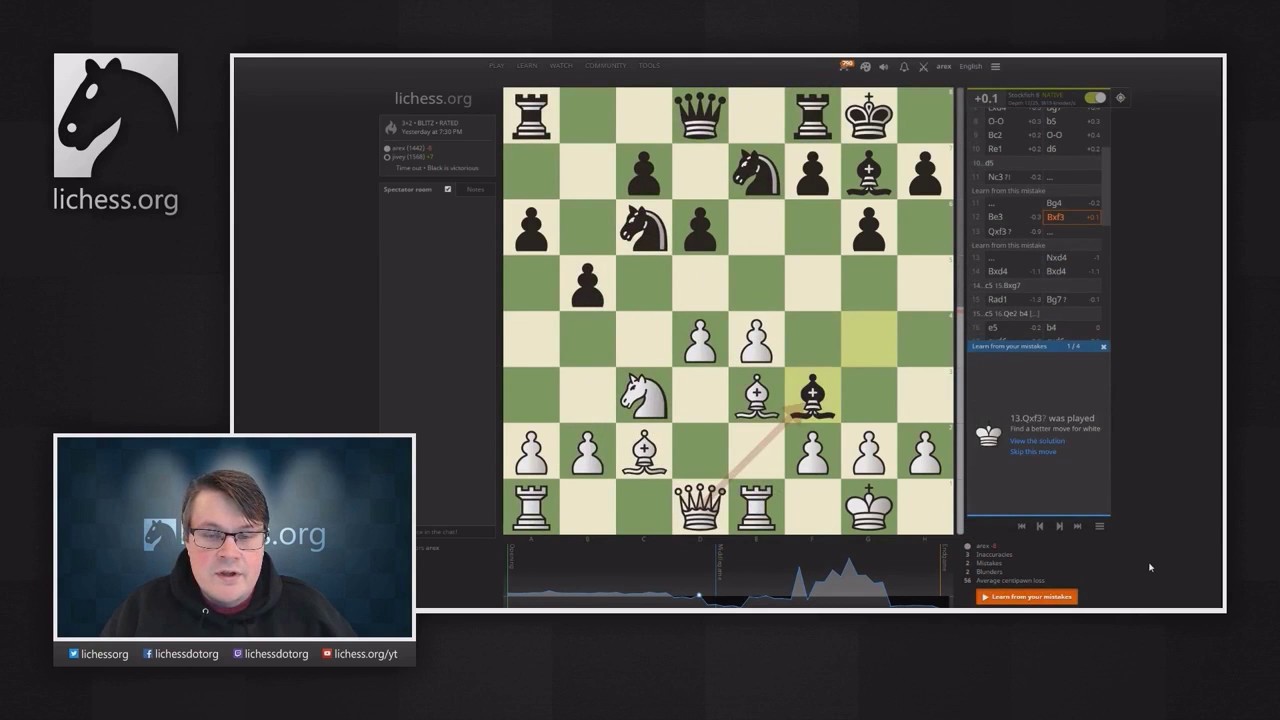Viewport: 1280px width, 720px height.
Task: Open the LEARN menu
Action: pos(527,66)
